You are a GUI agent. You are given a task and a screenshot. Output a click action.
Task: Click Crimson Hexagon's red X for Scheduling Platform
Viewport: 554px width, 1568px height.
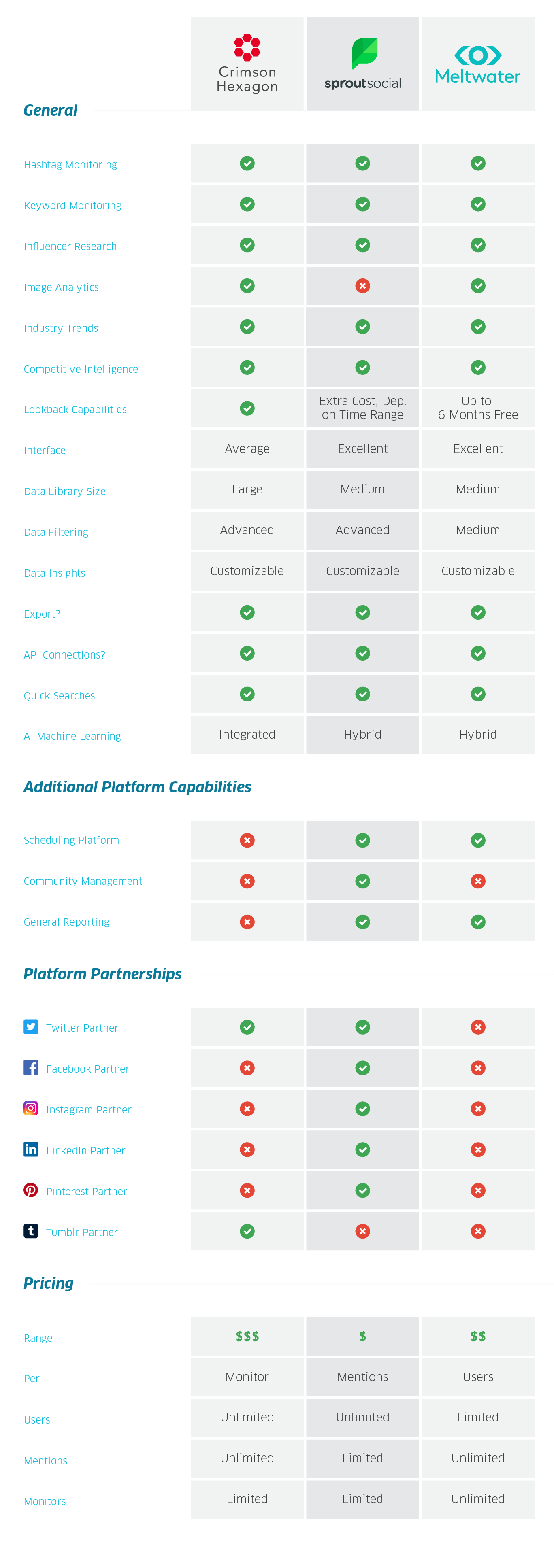point(247,840)
